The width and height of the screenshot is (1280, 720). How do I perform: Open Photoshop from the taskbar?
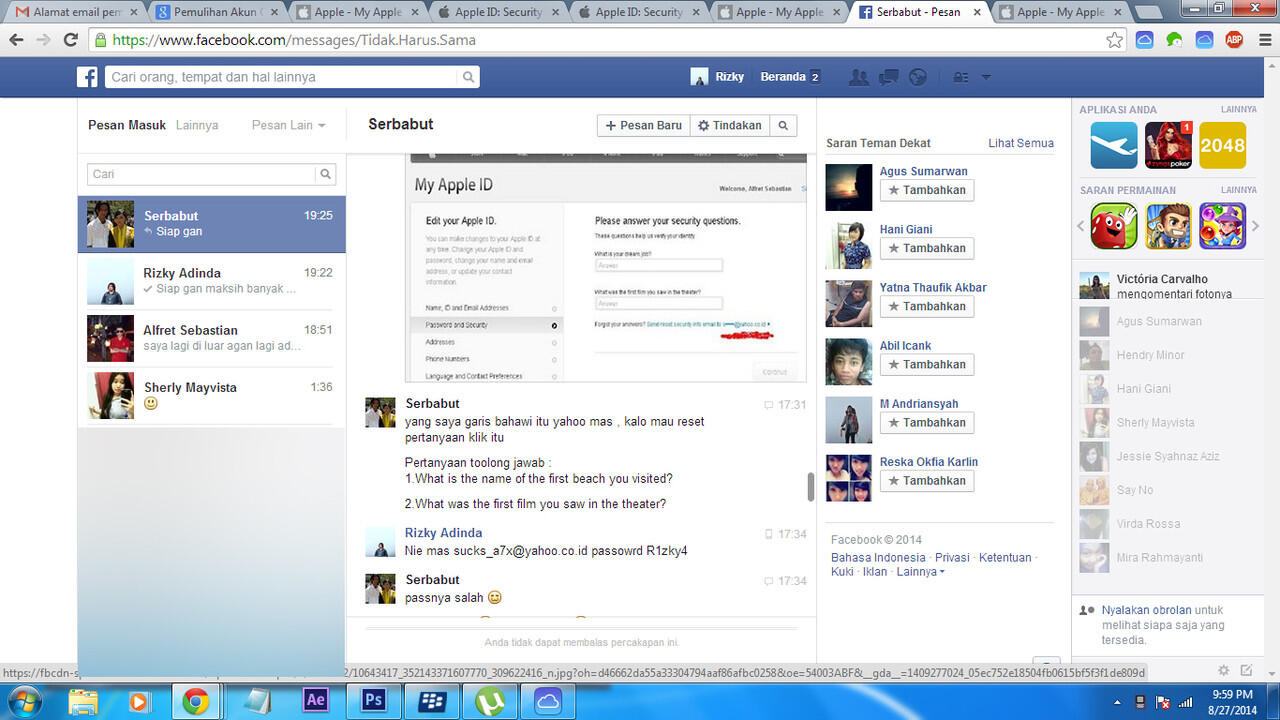coord(373,700)
